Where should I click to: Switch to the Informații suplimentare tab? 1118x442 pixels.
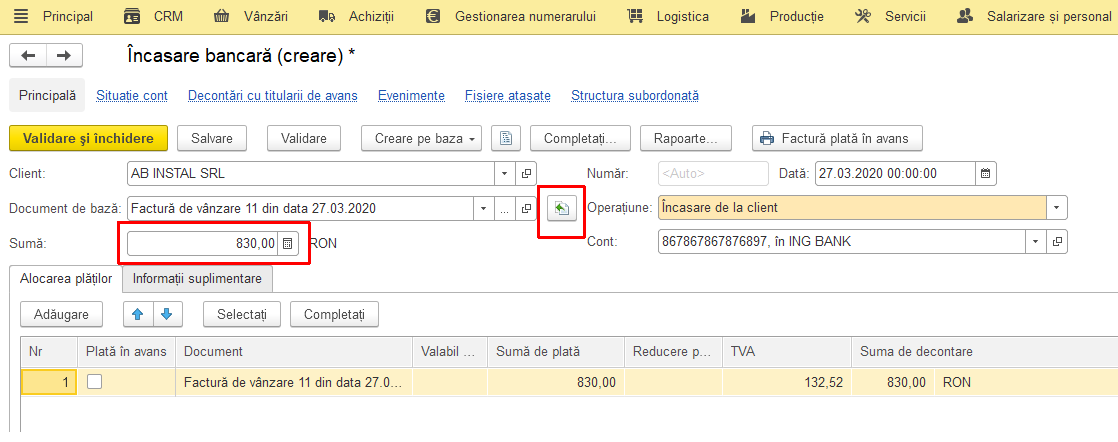pyautogui.click(x=198, y=279)
